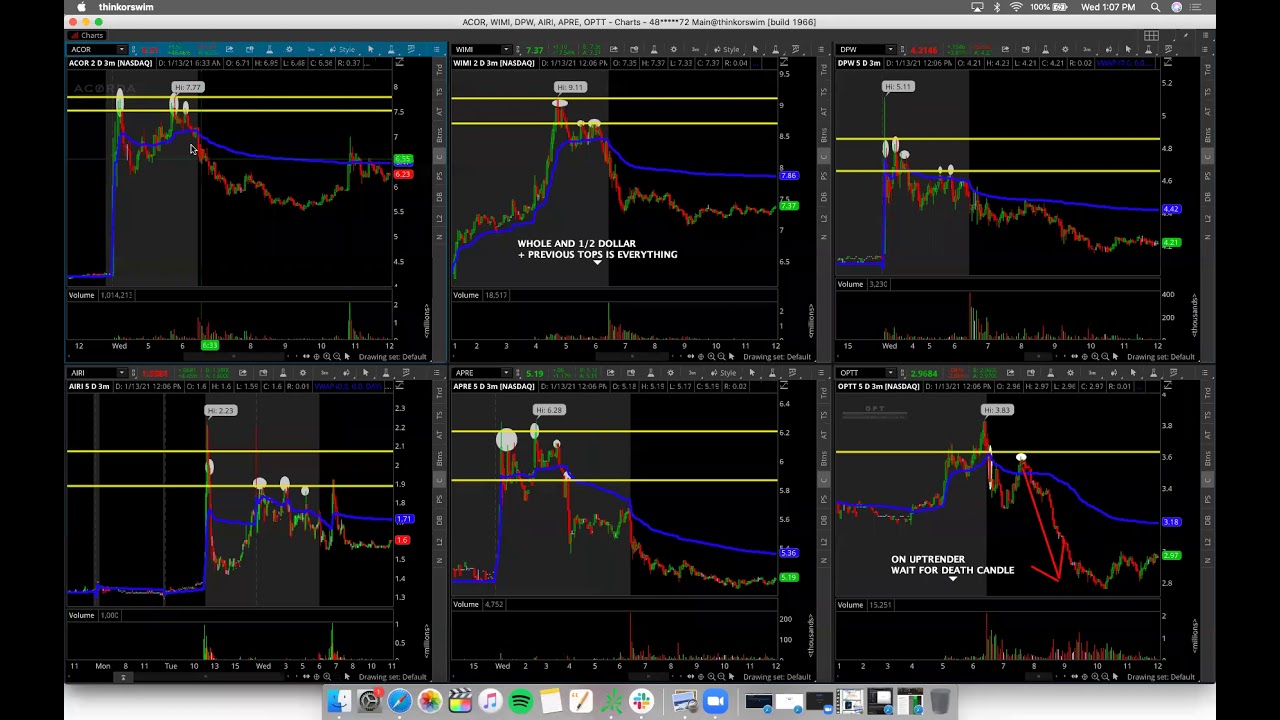Image resolution: width=1280 pixels, height=720 pixels.
Task: Zoom out on the ACOR chart
Action: point(336,357)
